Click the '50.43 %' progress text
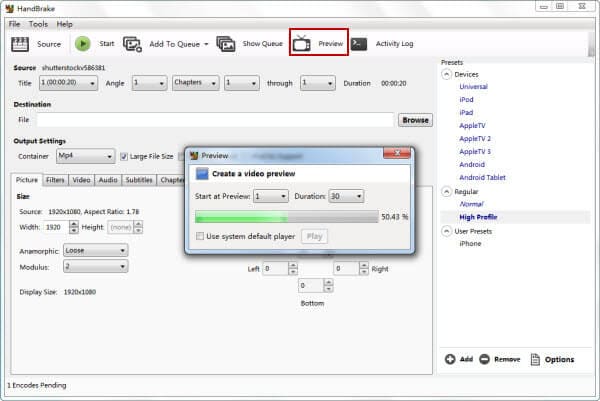Viewport: 600px width, 401px height. [395, 217]
